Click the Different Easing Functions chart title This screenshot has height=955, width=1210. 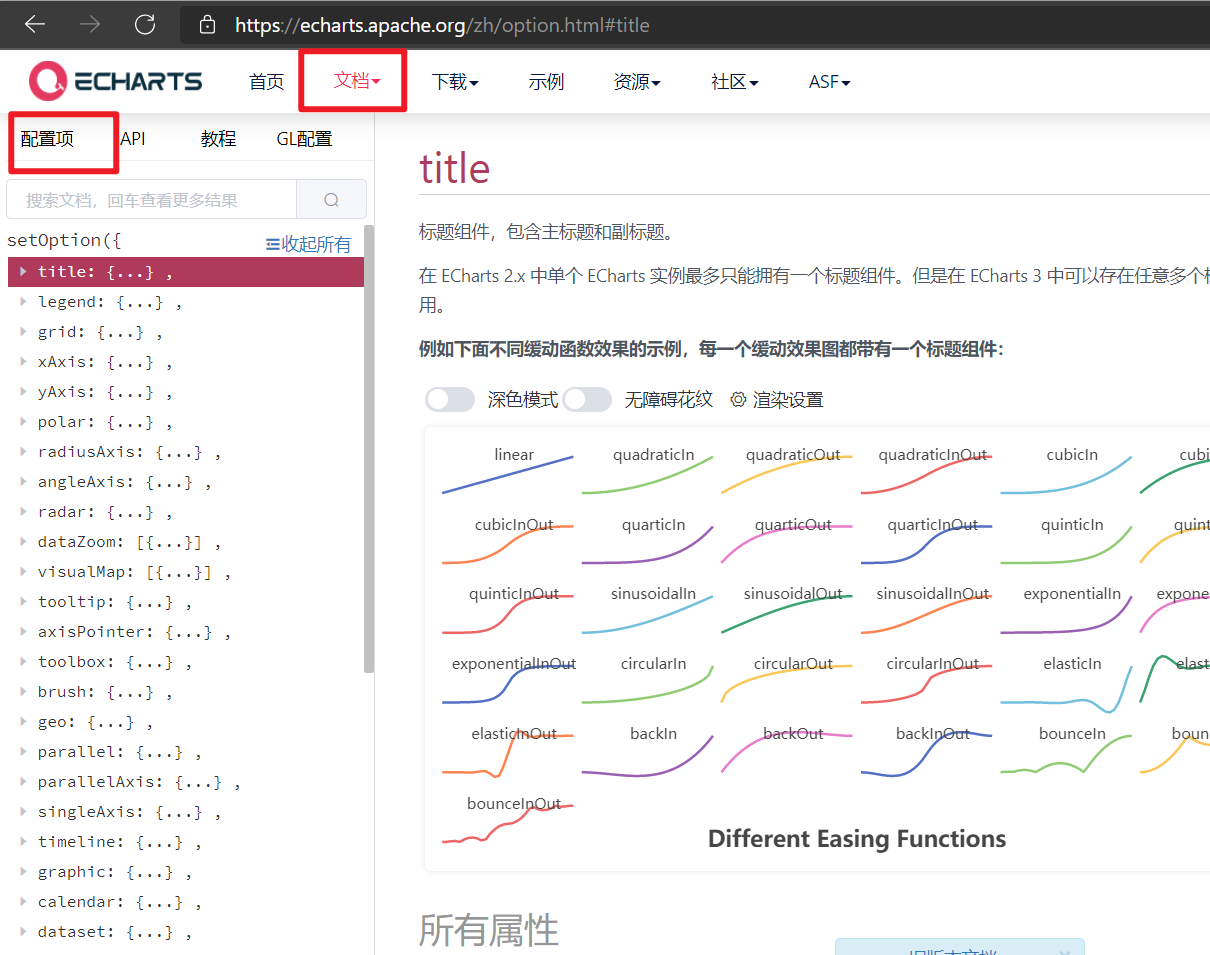(x=857, y=838)
